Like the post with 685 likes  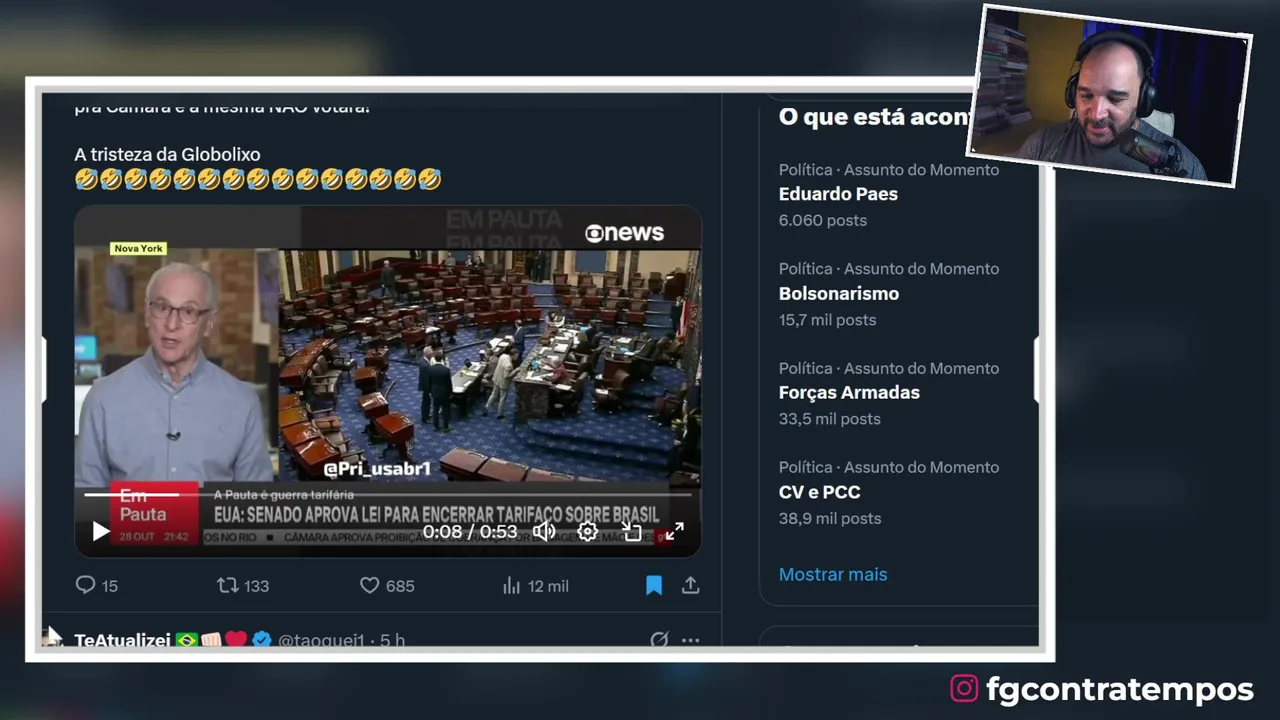(387, 586)
